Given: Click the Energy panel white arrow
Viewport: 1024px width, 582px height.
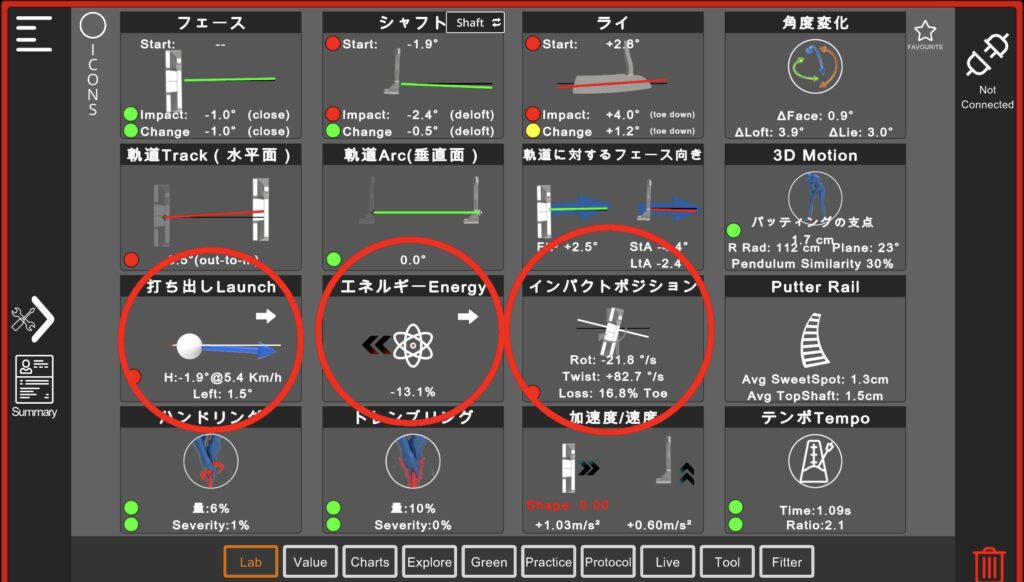Looking at the screenshot, I should click(468, 317).
